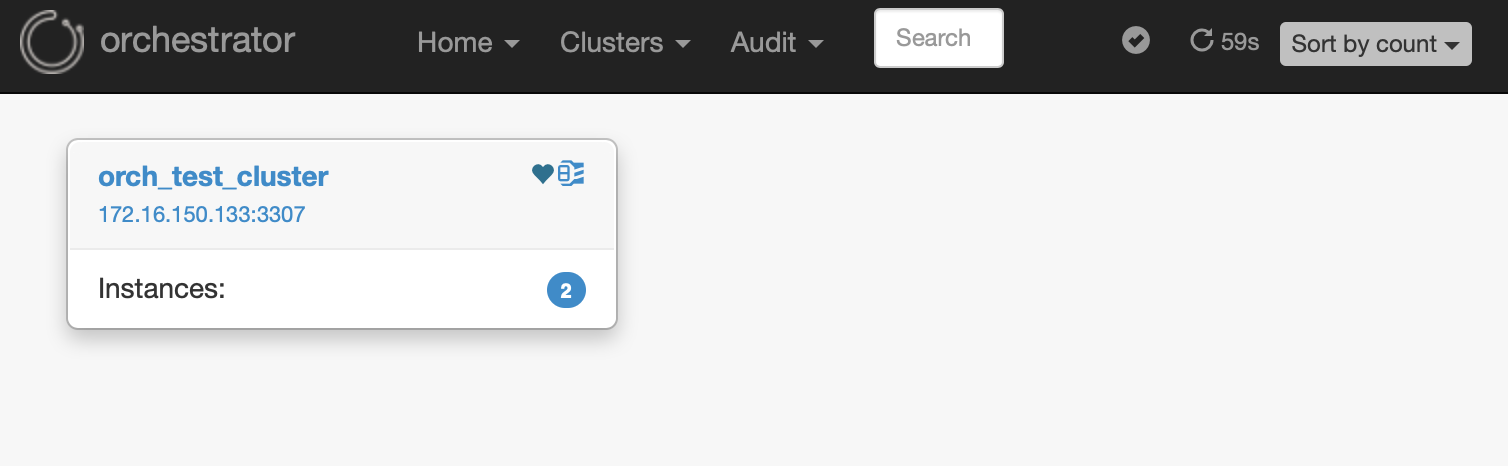Click the caret inside Sort by count
This screenshot has height=466, width=1508.
1452,45
